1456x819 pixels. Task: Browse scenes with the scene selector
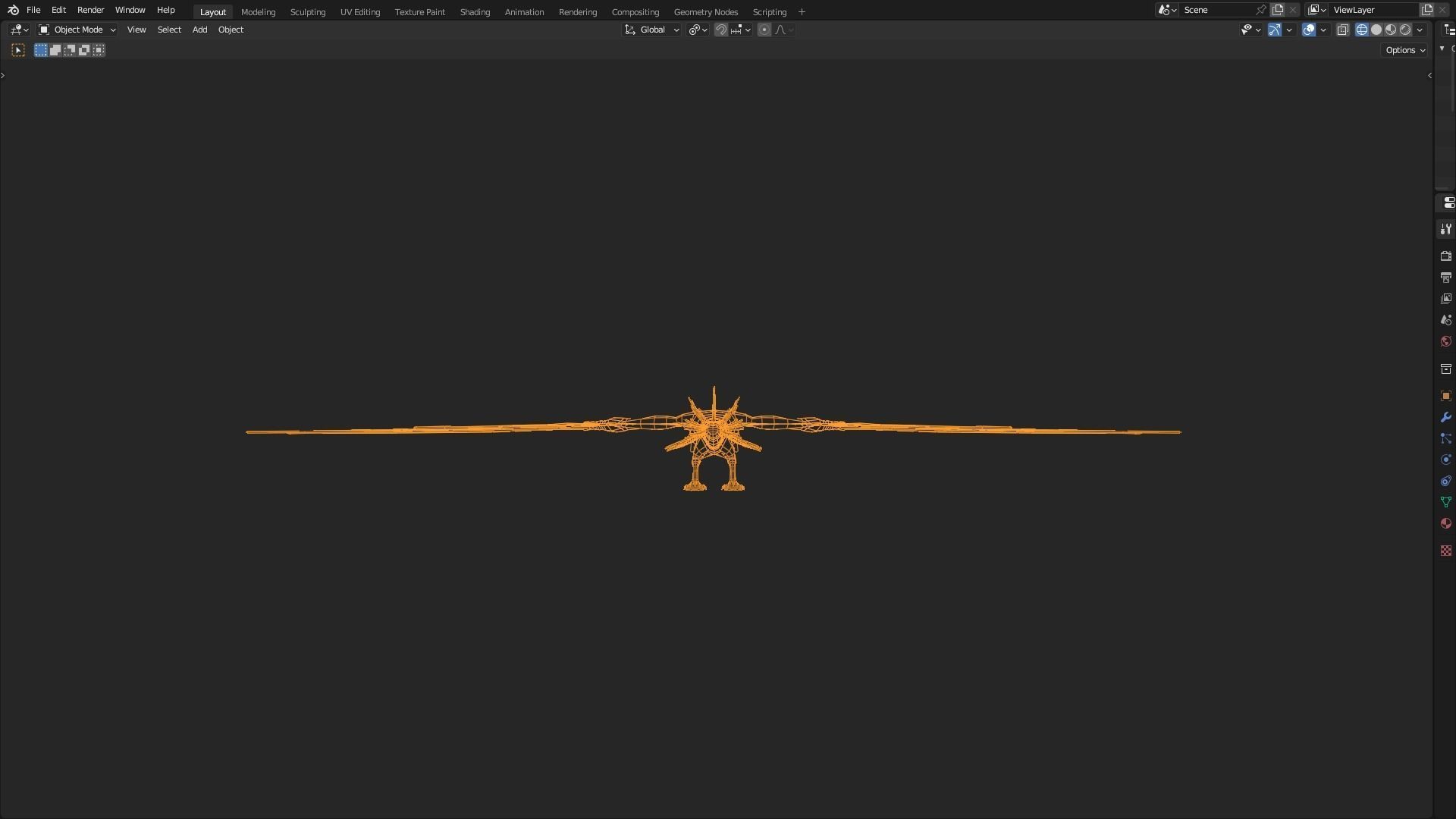[1167, 10]
